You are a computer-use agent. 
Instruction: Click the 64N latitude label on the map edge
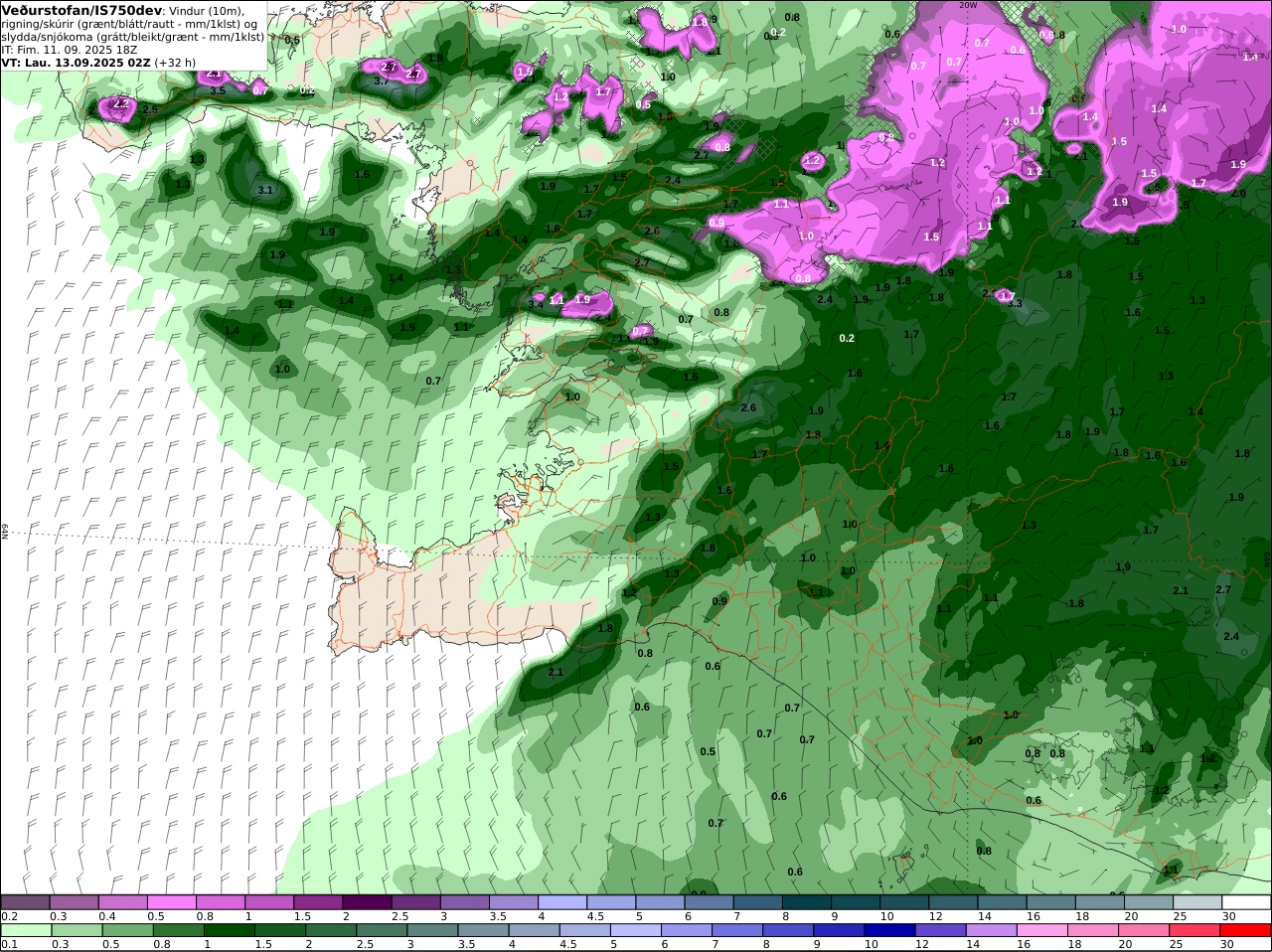[5, 531]
